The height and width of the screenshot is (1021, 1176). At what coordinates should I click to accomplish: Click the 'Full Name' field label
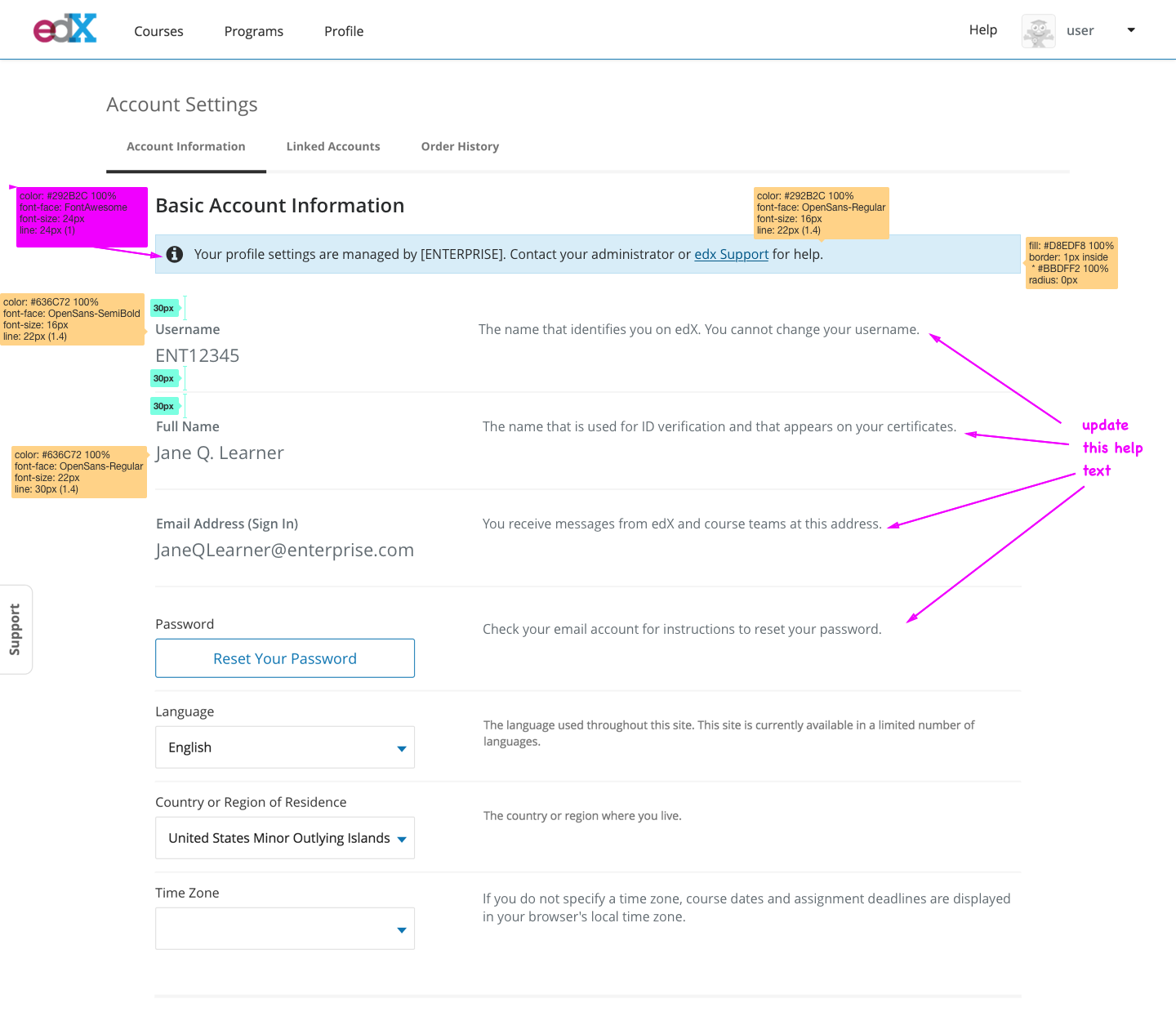[188, 427]
